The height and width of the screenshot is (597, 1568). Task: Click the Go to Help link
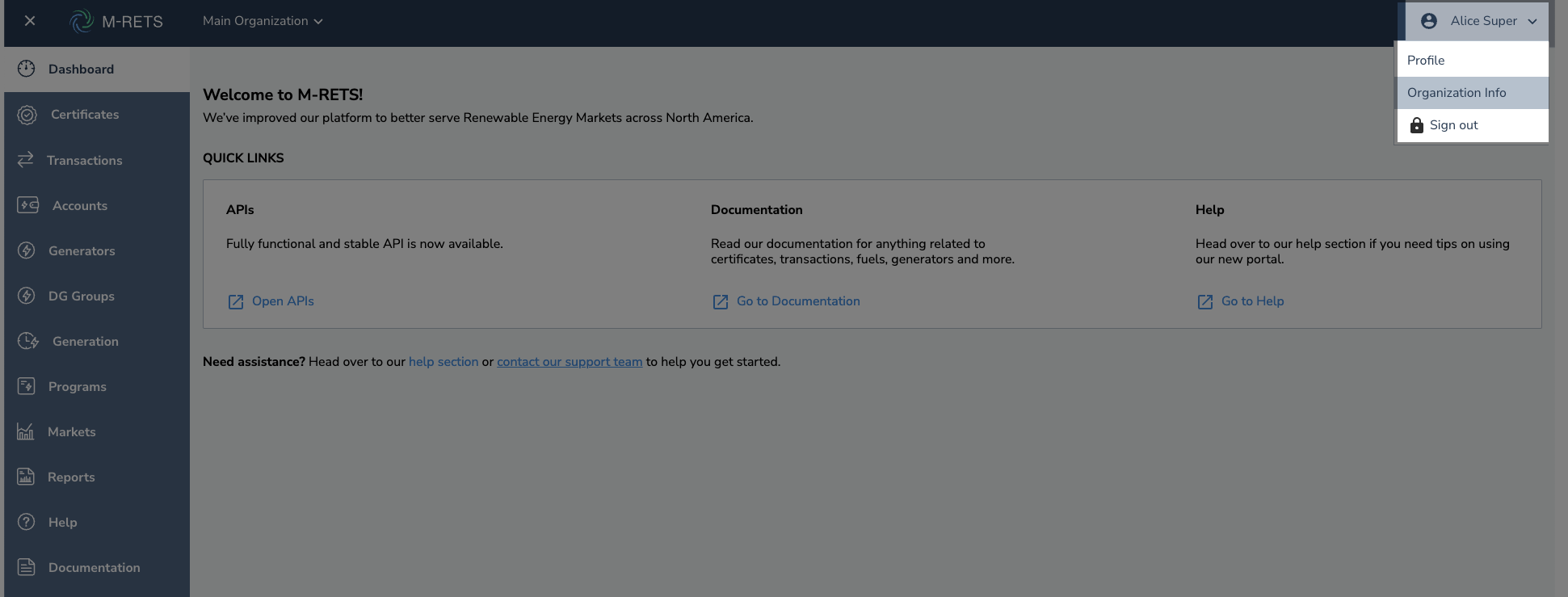point(1252,301)
